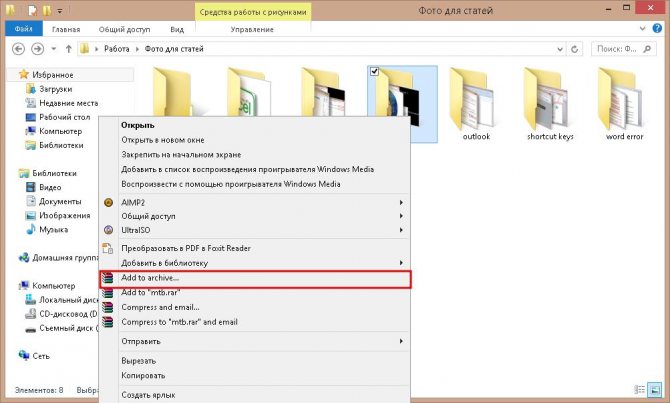Image resolution: width=670 pixels, height=403 pixels.
Task: Open Недавние места in the sidebar
Action: [68, 103]
